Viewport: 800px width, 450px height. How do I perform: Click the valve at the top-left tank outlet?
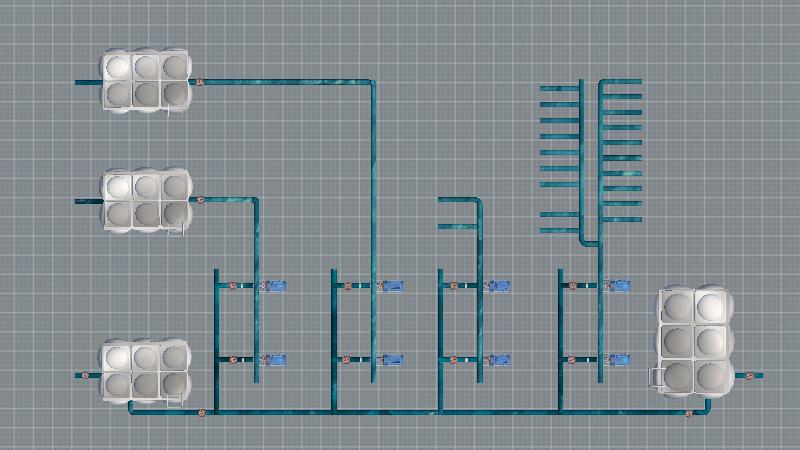click(x=200, y=82)
